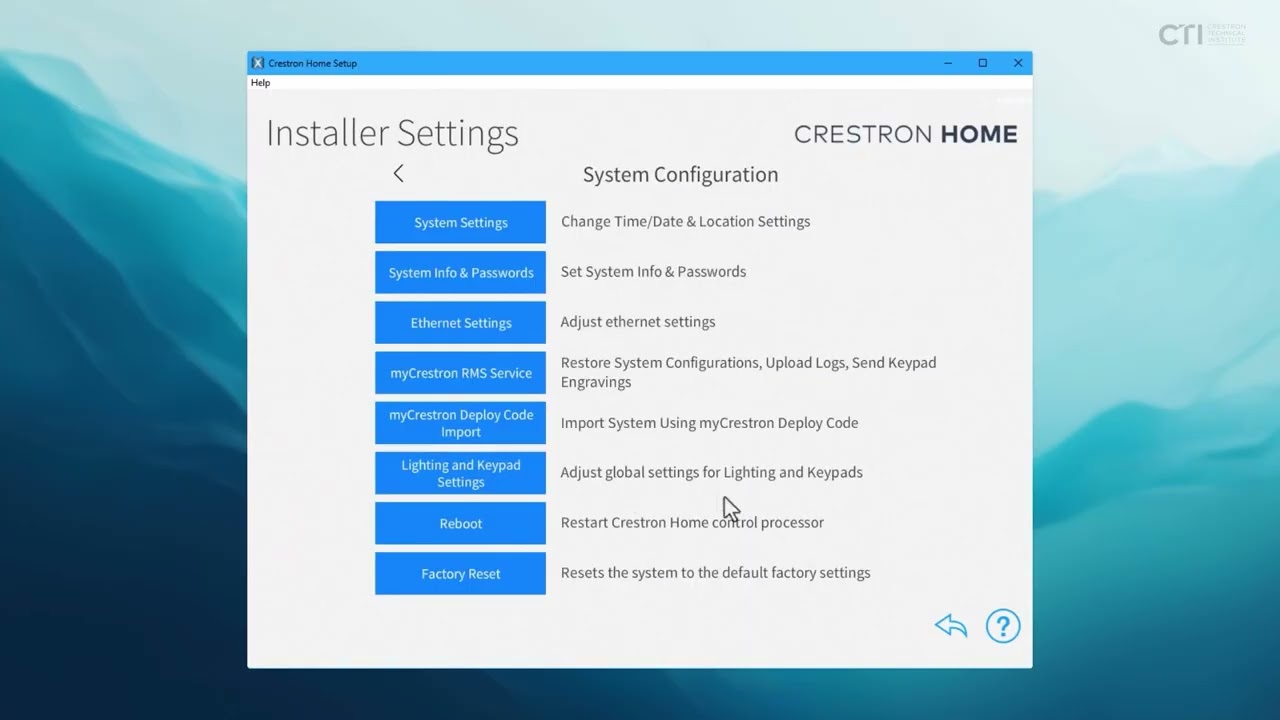Screen dimensions: 1280x720
Task: Open myCrestron RMS Service
Action: pos(460,372)
